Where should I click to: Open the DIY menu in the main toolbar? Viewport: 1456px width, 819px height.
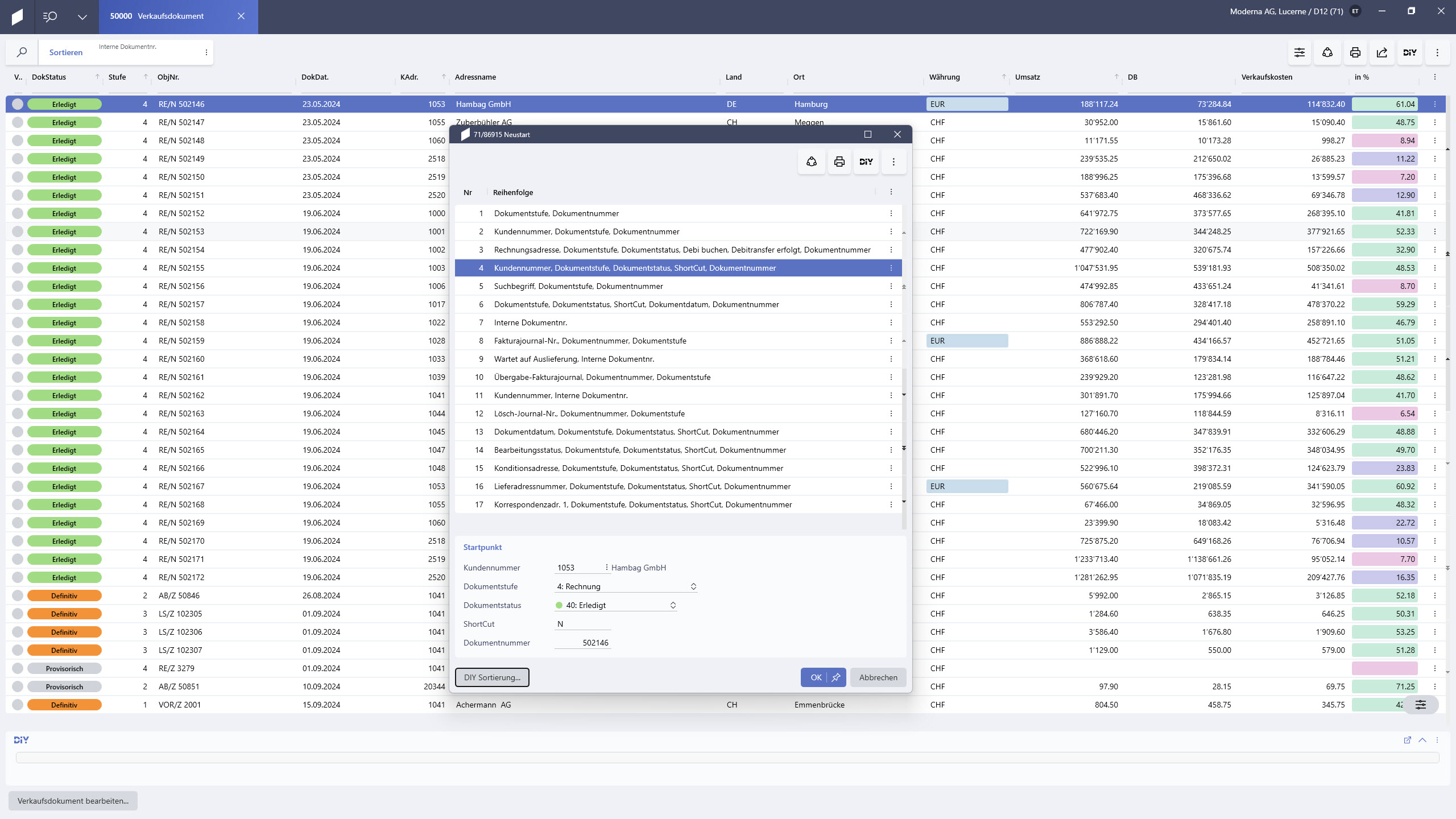click(1410, 52)
